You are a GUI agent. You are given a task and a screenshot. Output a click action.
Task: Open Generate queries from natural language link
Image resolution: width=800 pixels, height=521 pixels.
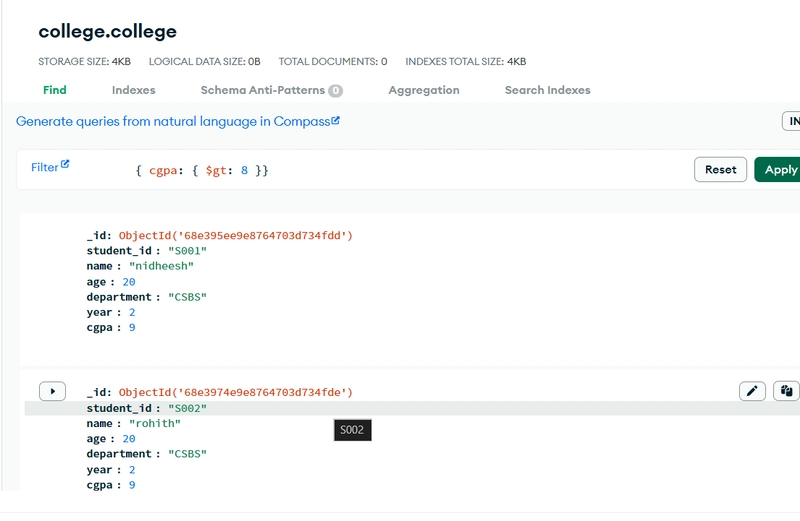coord(172,121)
